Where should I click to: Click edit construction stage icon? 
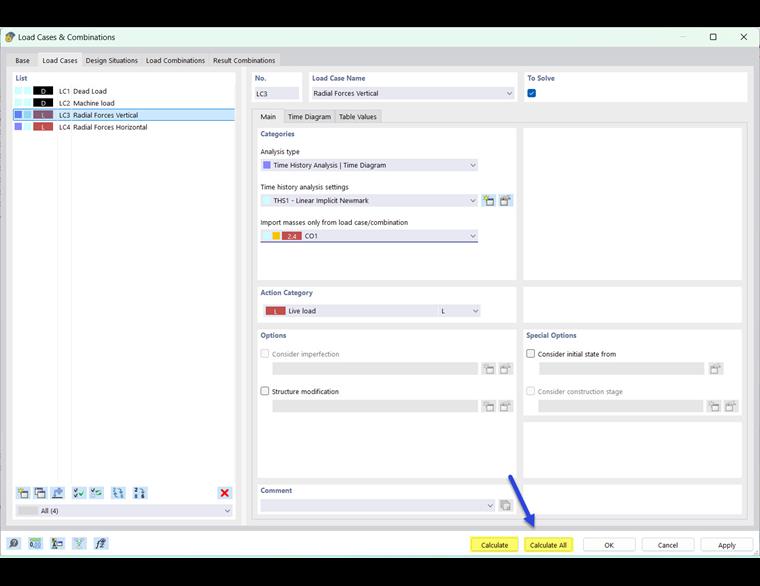click(x=730, y=406)
